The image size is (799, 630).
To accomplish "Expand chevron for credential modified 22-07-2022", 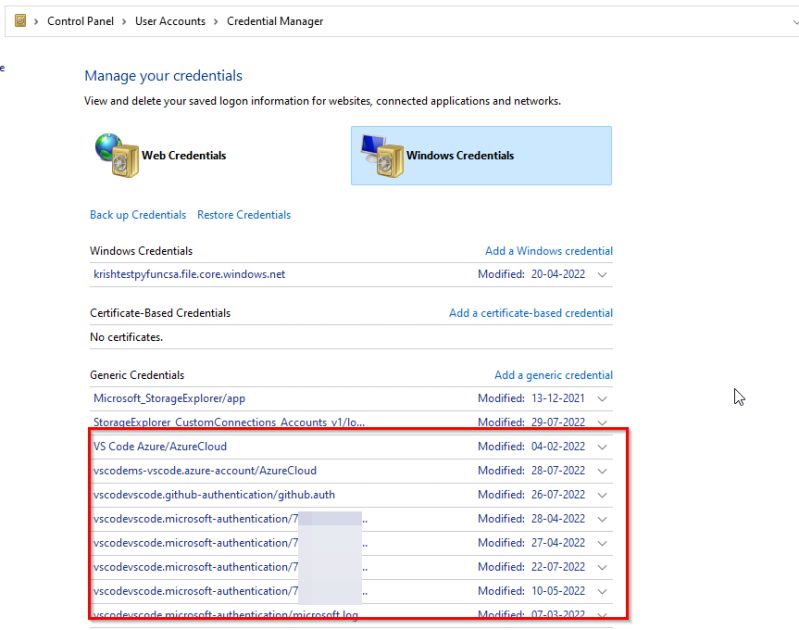I will pyautogui.click(x=602, y=567).
